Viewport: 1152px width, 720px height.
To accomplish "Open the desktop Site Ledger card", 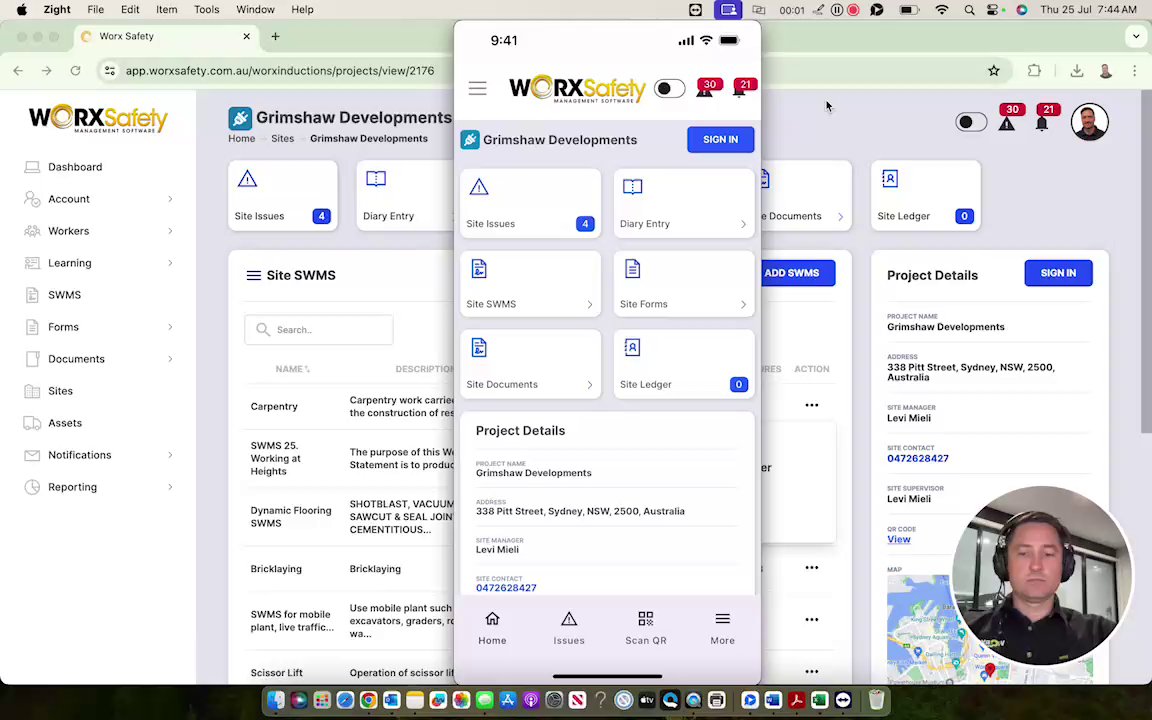I will (x=926, y=195).
